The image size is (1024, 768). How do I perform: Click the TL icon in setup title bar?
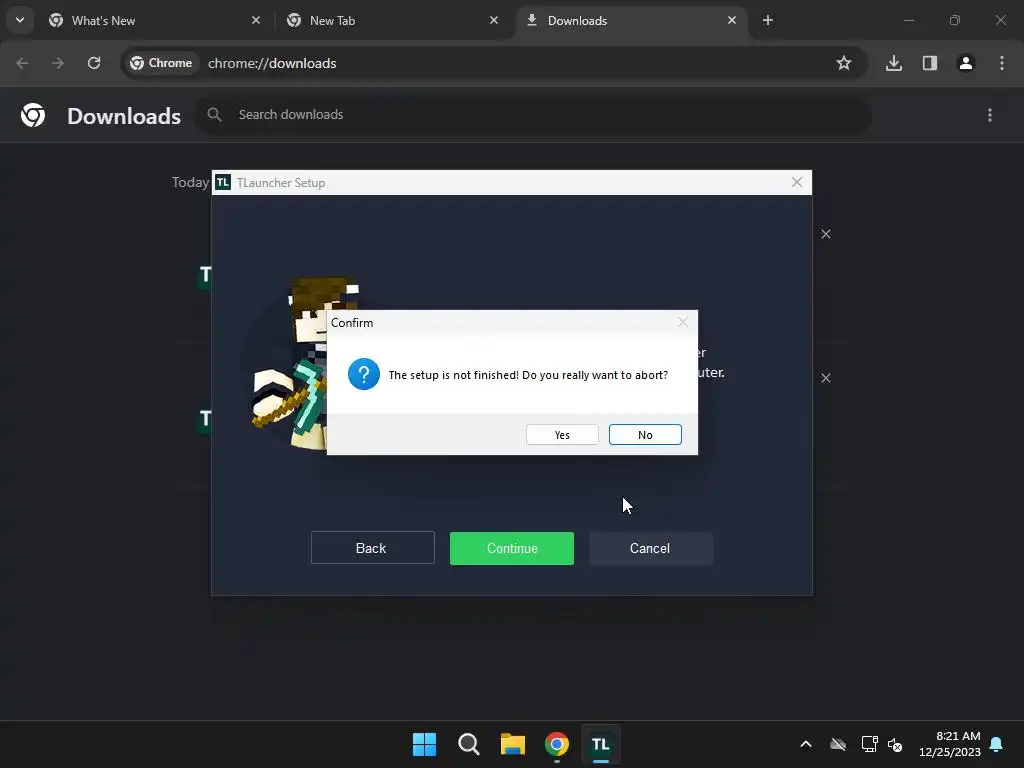click(223, 182)
